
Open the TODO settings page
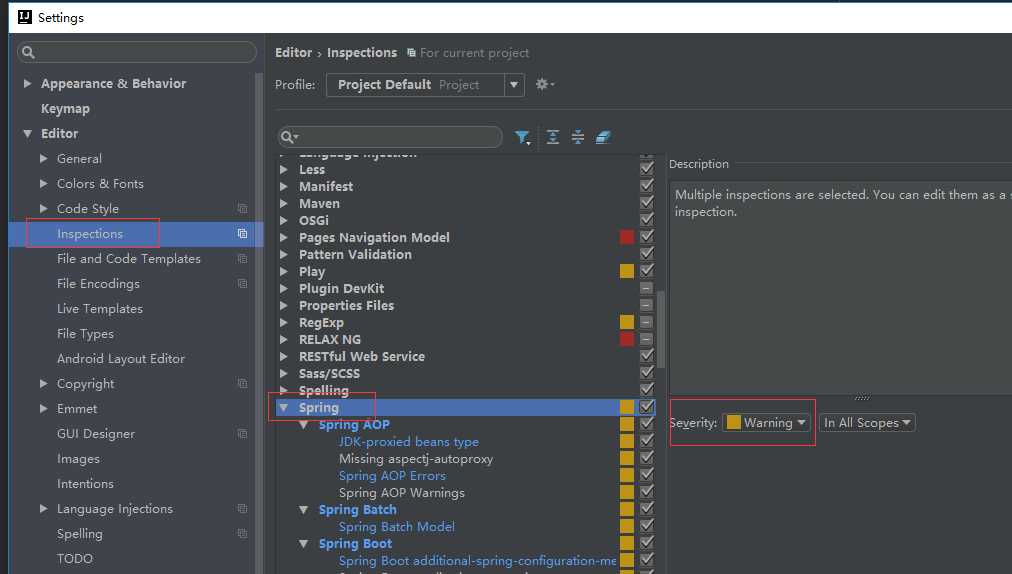click(75, 559)
